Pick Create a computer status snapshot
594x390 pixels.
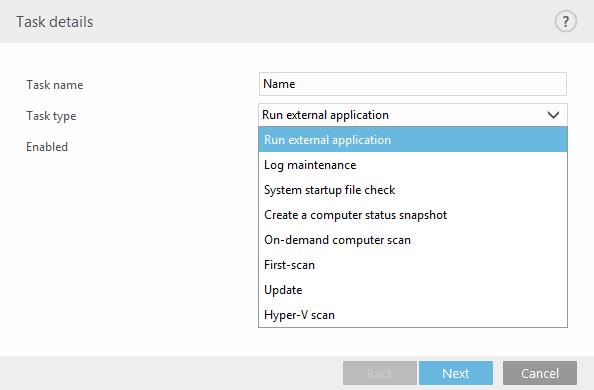click(x=413, y=215)
